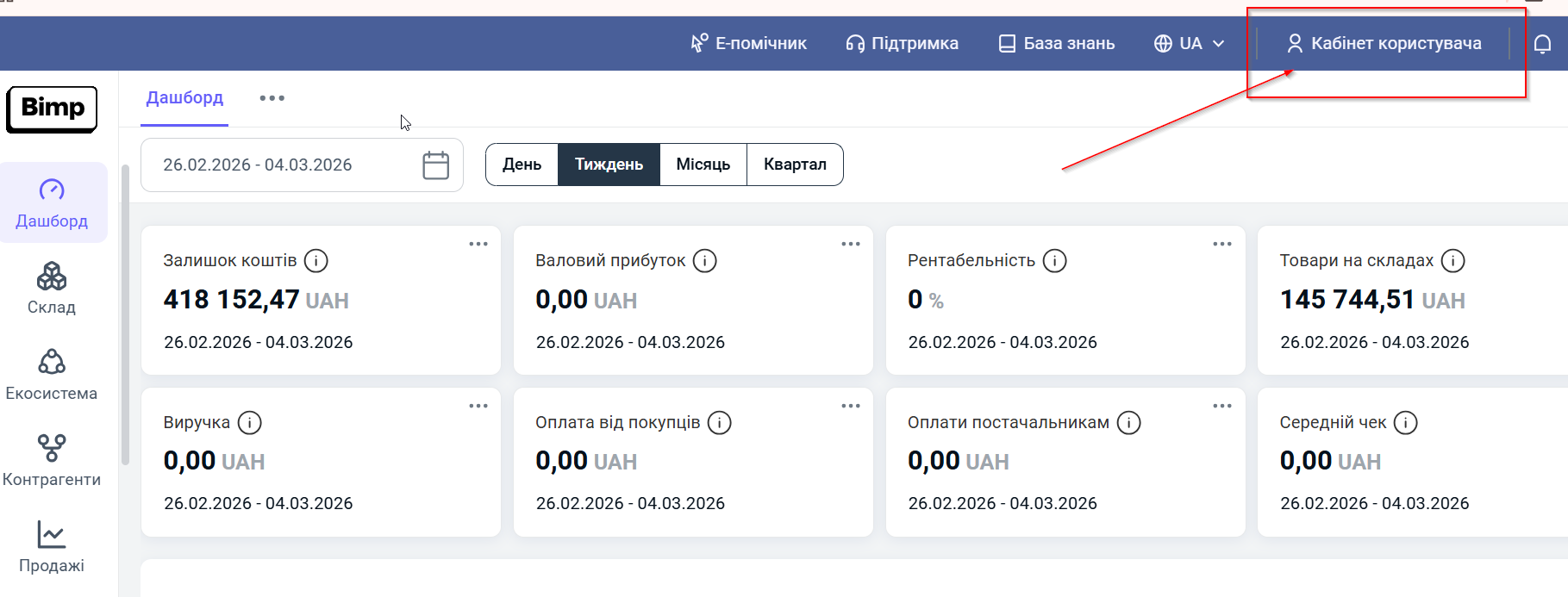Open Склад section in sidebar
This screenshot has width=1568, height=597.
[x=52, y=289]
